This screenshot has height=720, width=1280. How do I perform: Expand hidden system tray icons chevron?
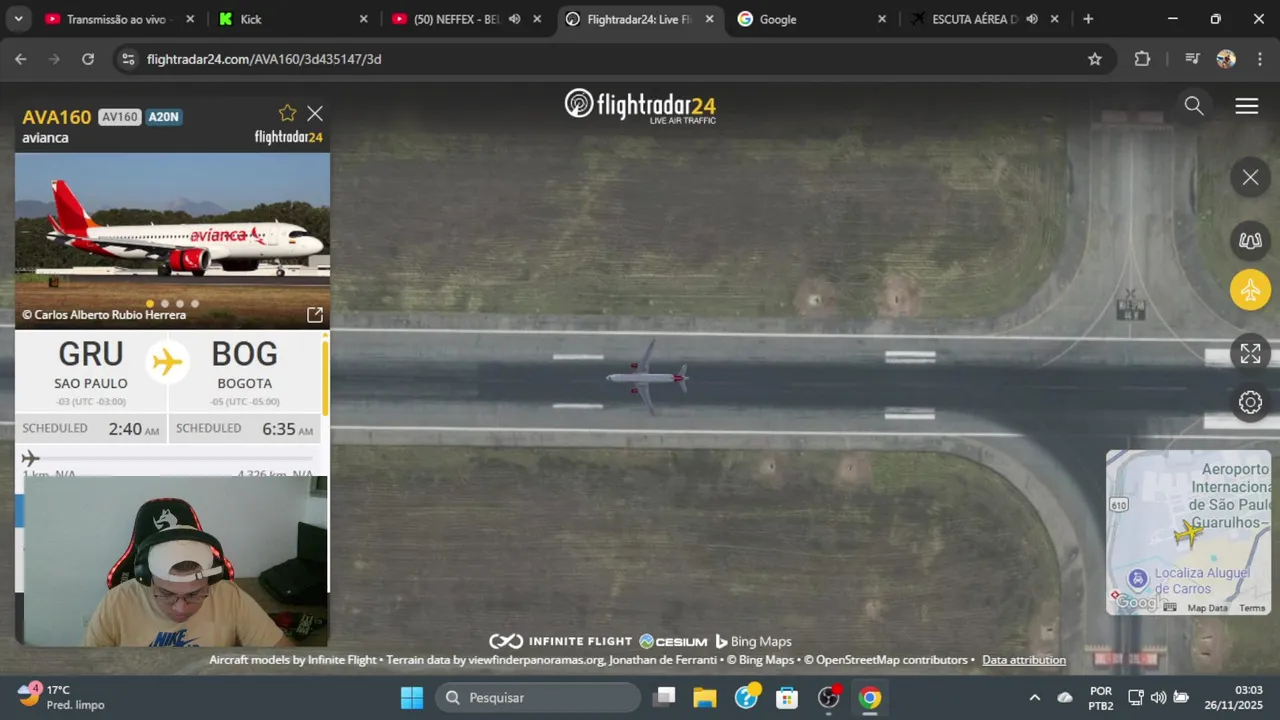1035,698
